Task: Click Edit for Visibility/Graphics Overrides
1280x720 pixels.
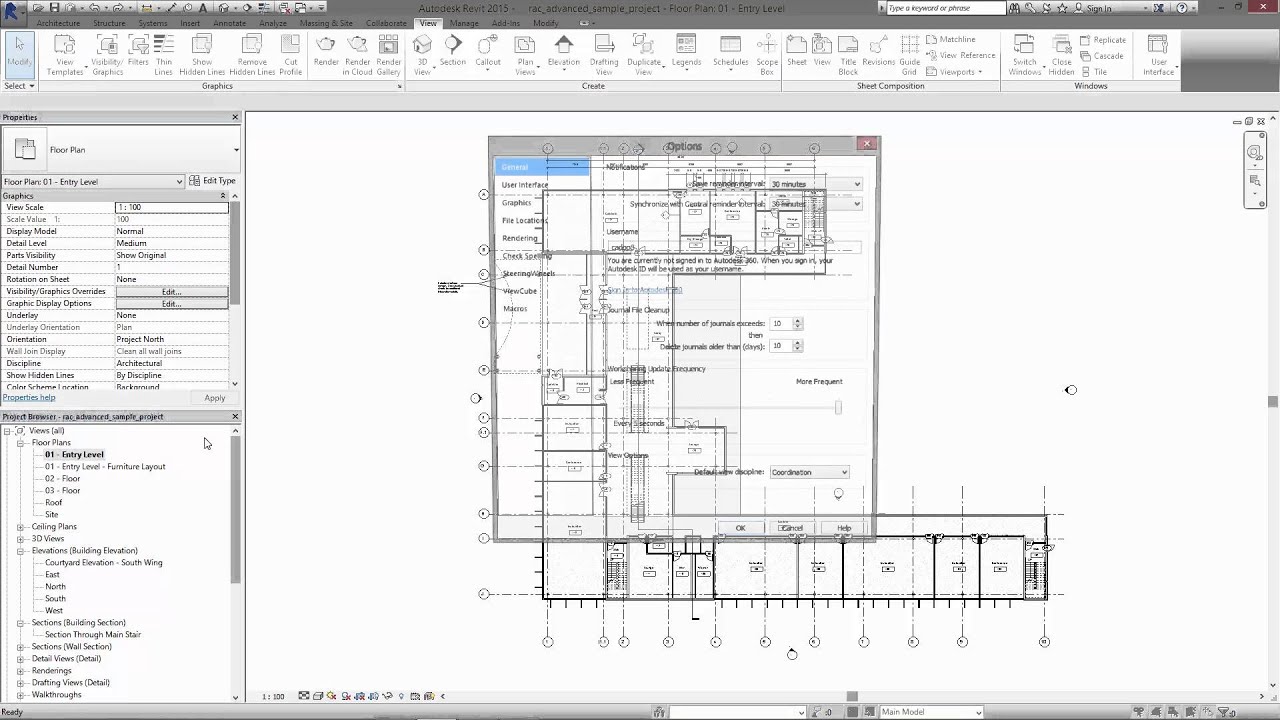Action: pyautogui.click(x=171, y=291)
